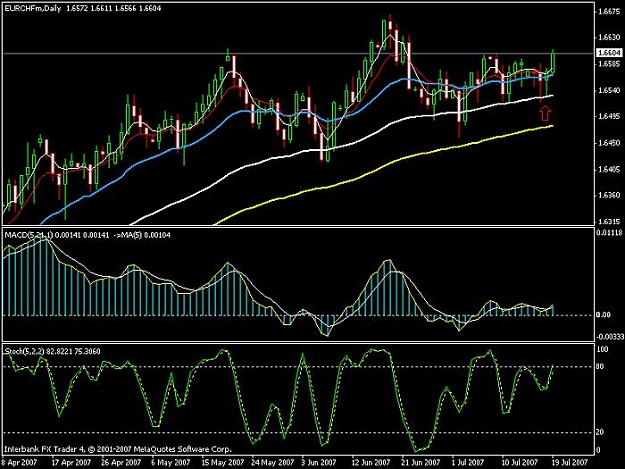Click the 10 Jul 2007 date label
The image size is (625, 469).
pyautogui.click(x=520, y=463)
